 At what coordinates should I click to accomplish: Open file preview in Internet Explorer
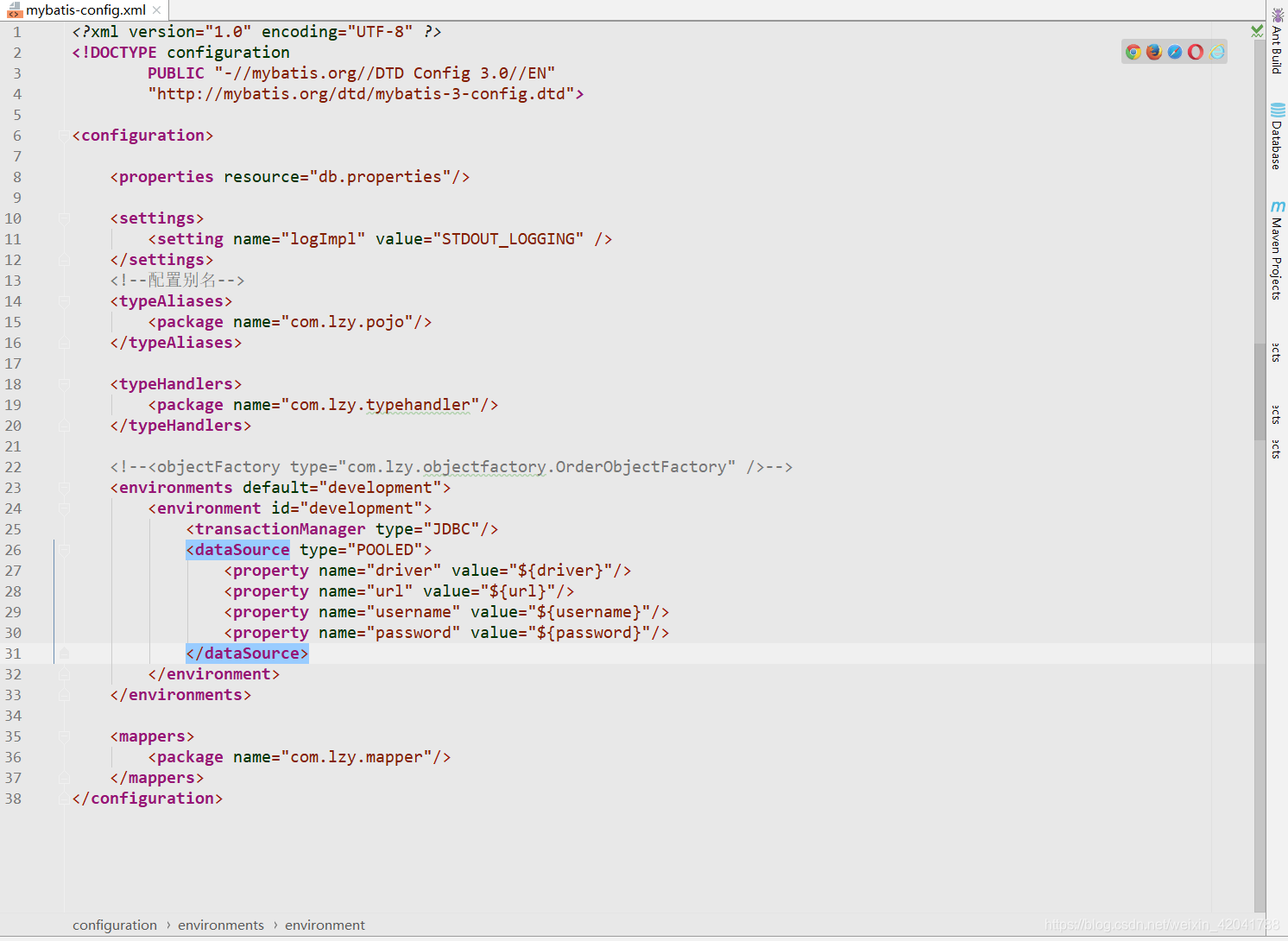(x=1217, y=52)
